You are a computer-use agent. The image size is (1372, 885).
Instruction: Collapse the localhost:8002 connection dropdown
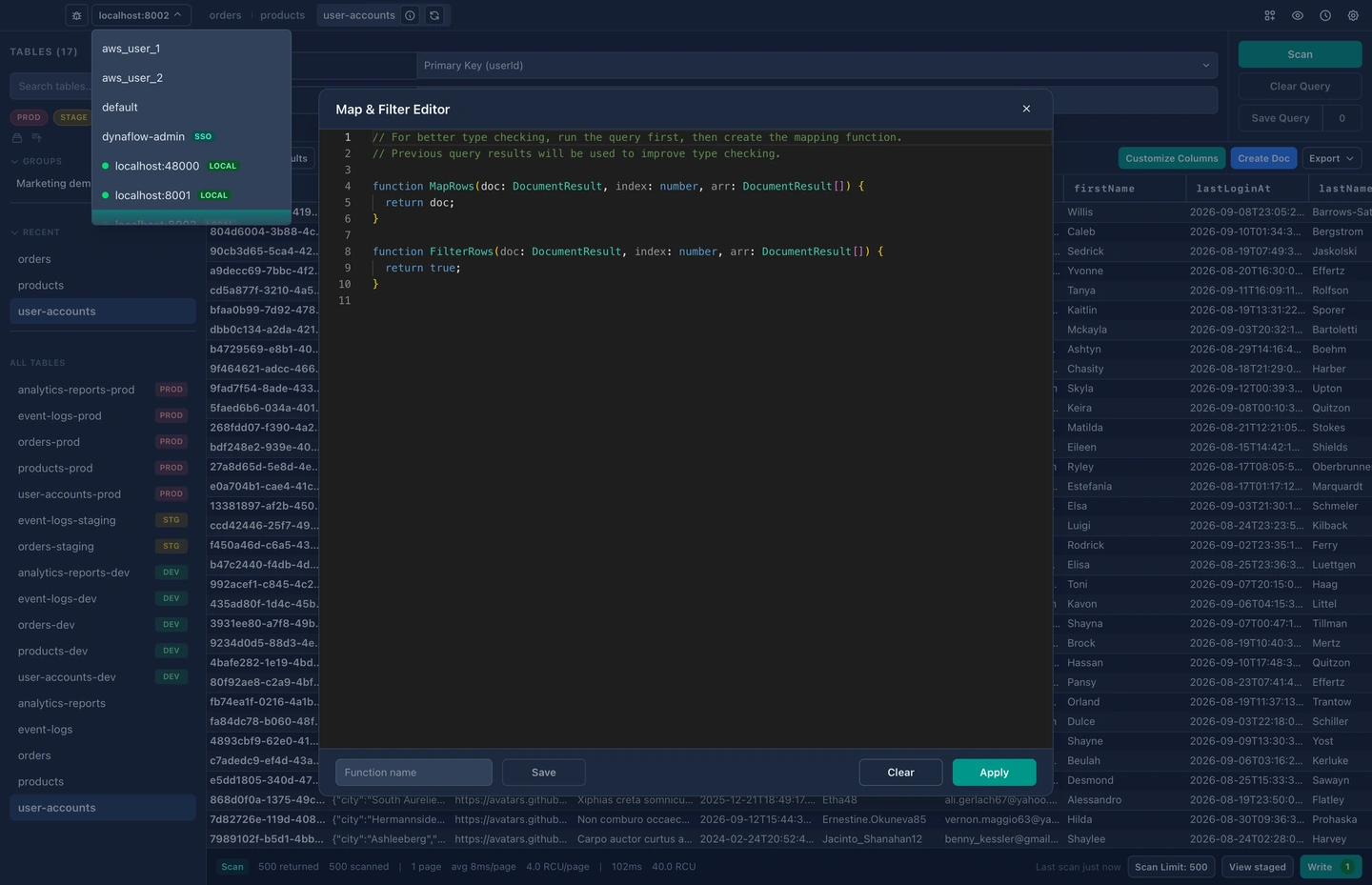point(141,15)
